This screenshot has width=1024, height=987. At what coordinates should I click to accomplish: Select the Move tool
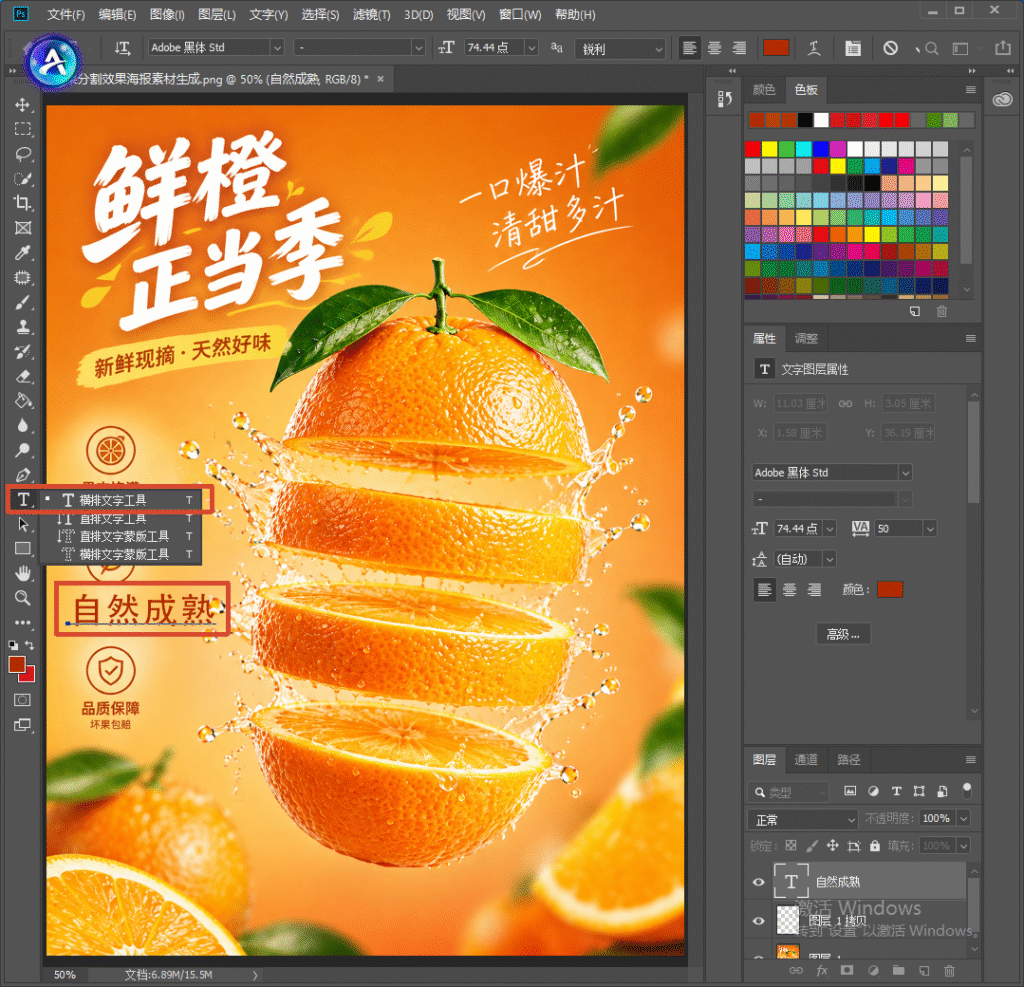[23, 105]
